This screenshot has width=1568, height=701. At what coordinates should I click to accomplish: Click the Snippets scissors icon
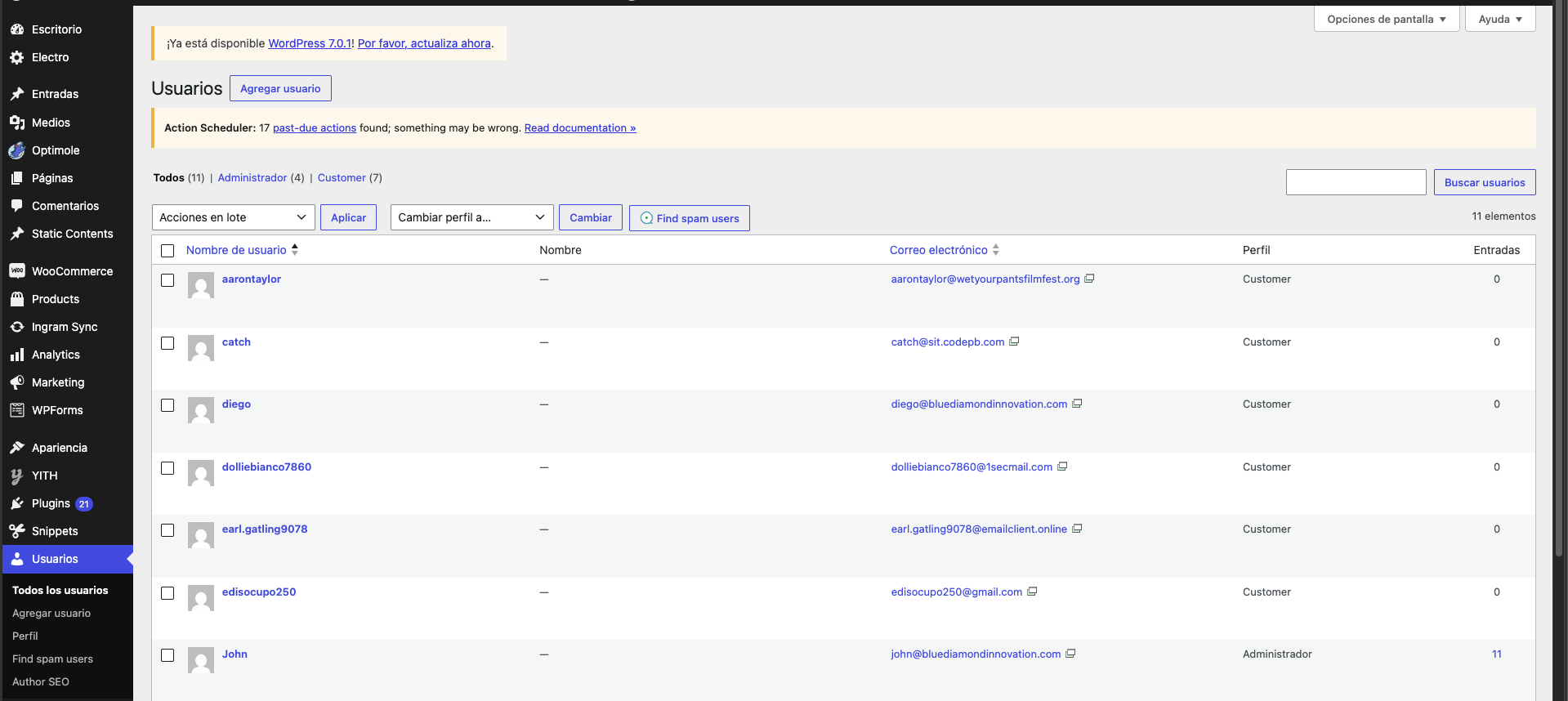[x=17, y=531]
